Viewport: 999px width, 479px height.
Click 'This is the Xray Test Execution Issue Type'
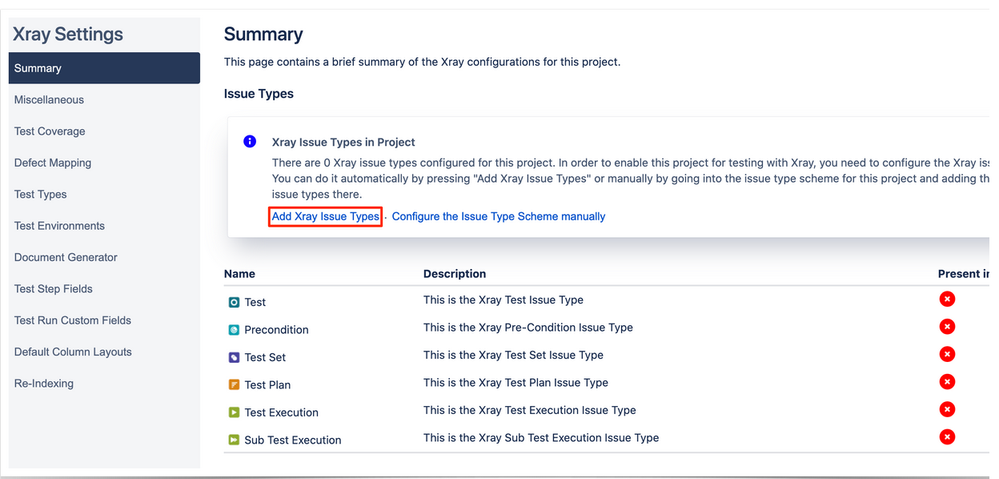(530, 410)
